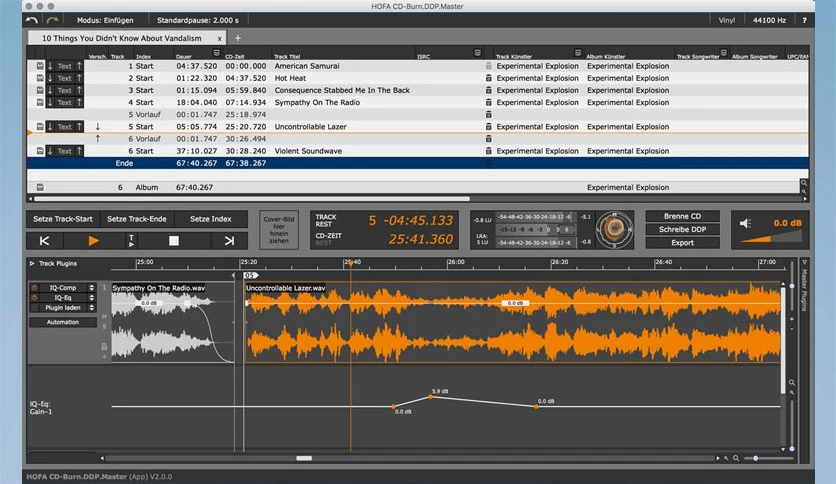Add a new project tab with plus
Image resolution: width=836 pixels, height=484 pixels.
tap(238, 38)
